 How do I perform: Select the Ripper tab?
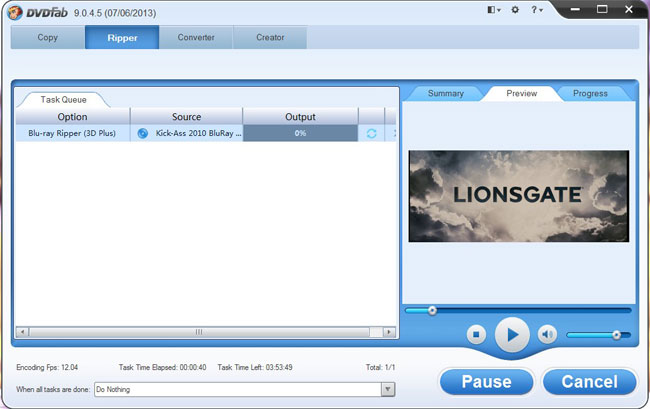[x=122, y=37]
